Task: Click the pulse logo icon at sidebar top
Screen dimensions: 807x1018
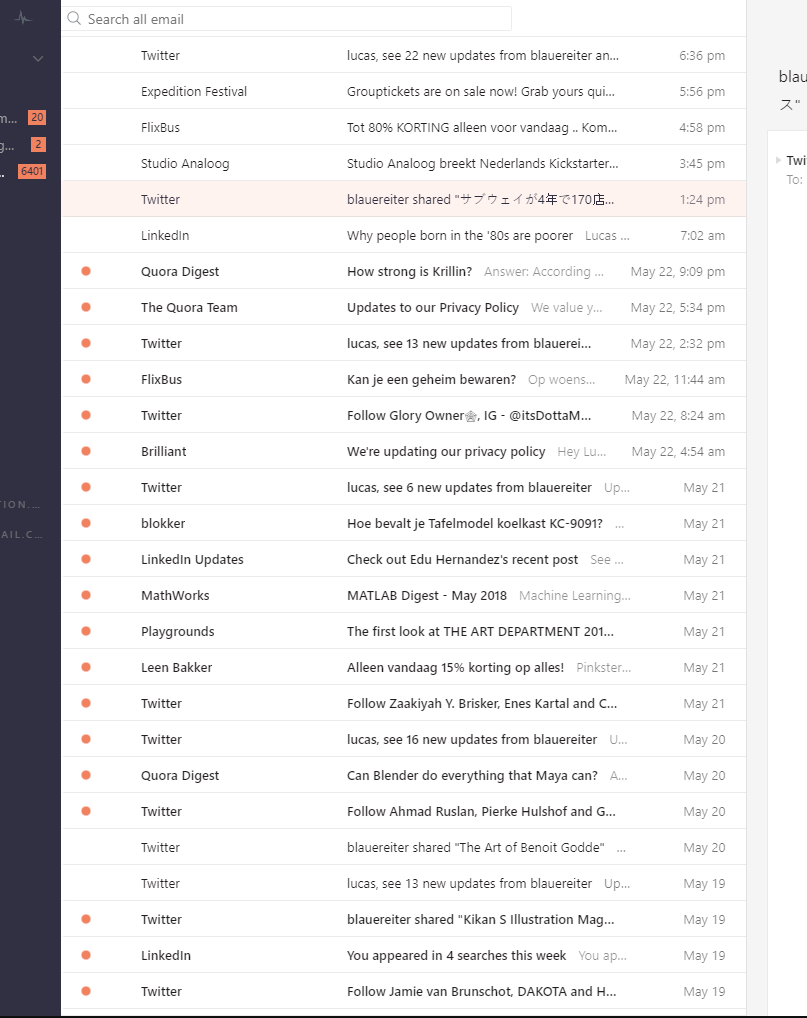Action: (x=23, y=18)
